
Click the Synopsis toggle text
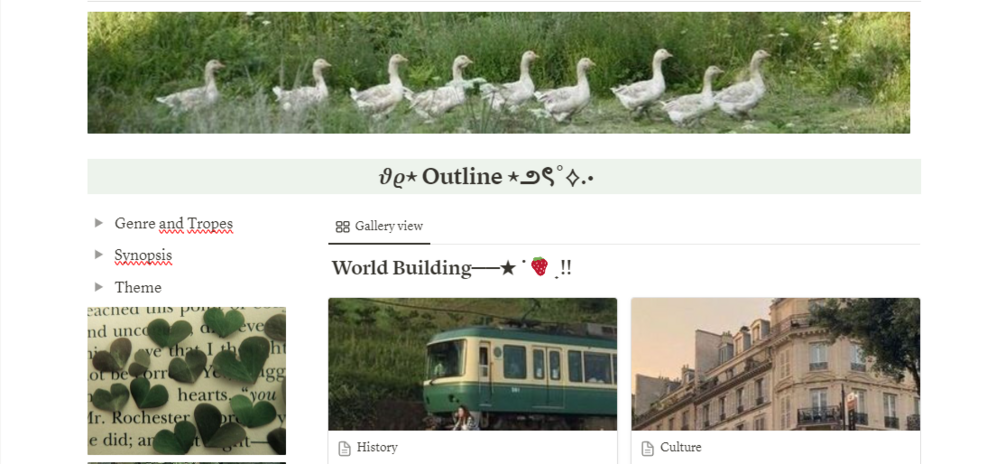(143, 255)
